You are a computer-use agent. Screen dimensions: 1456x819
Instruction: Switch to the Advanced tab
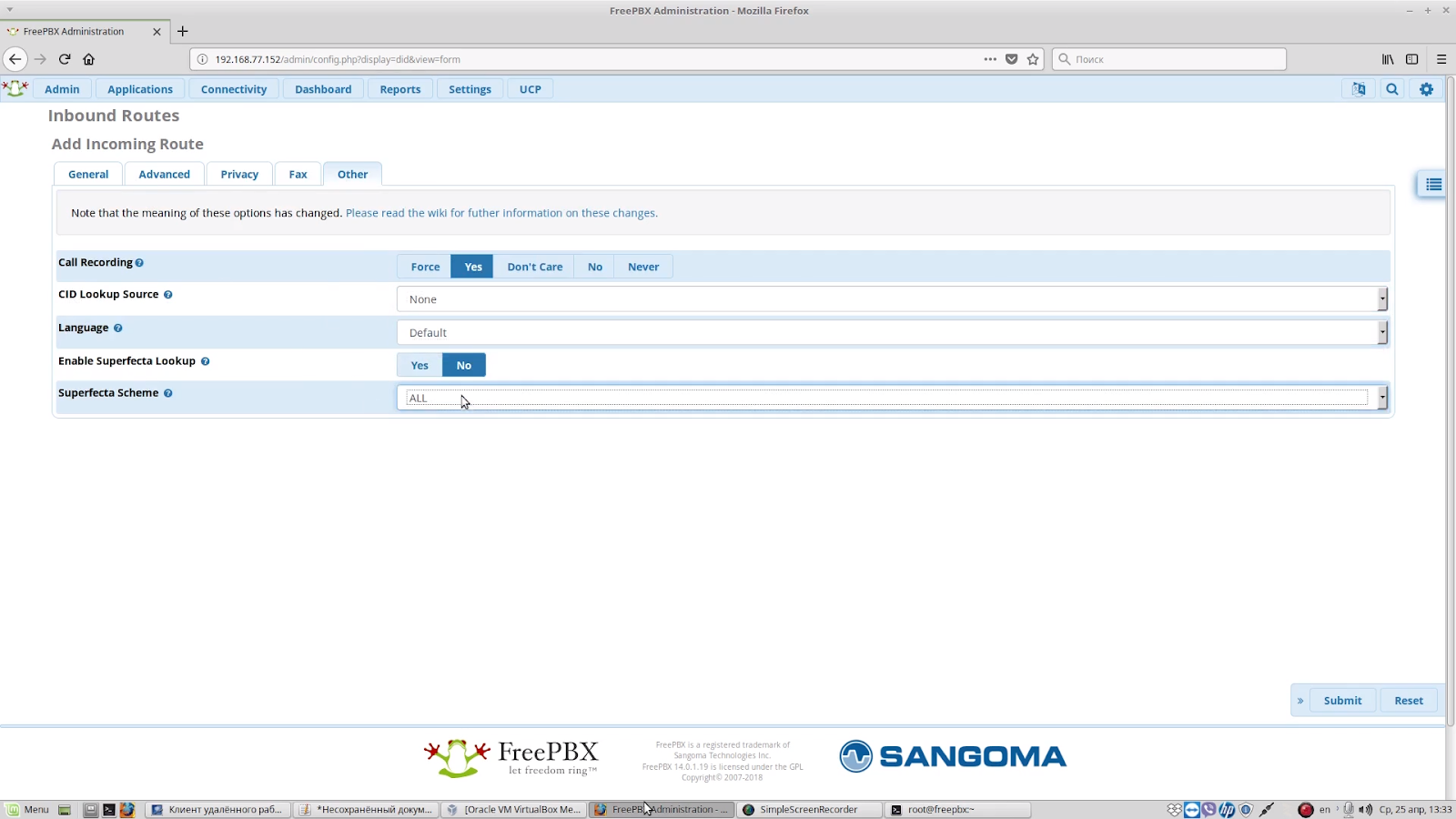pyautogui.click(x=164, y=174)
